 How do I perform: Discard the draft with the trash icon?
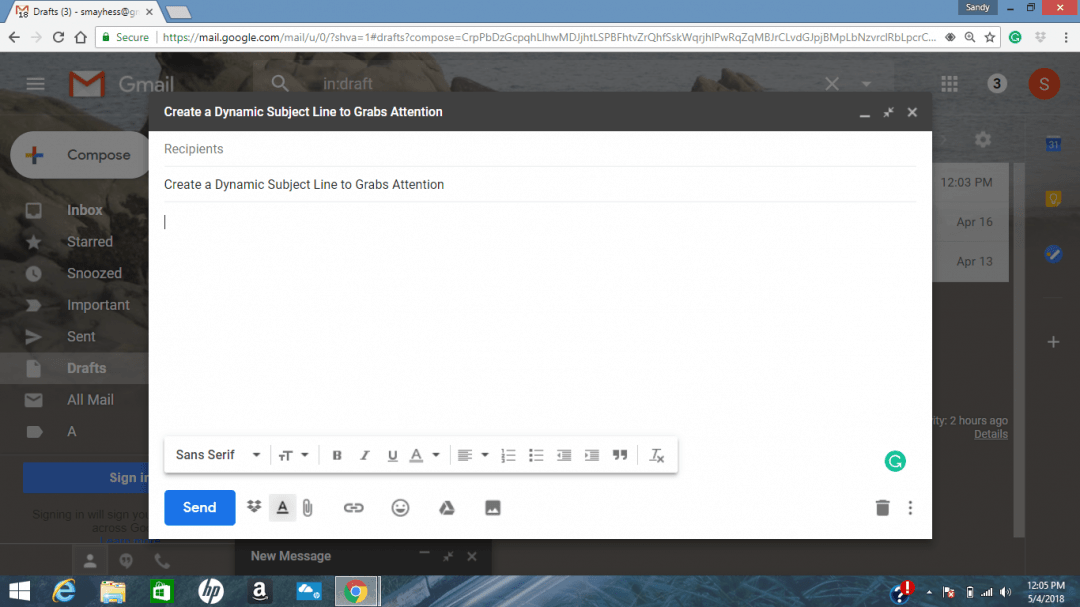pos(881,507)
